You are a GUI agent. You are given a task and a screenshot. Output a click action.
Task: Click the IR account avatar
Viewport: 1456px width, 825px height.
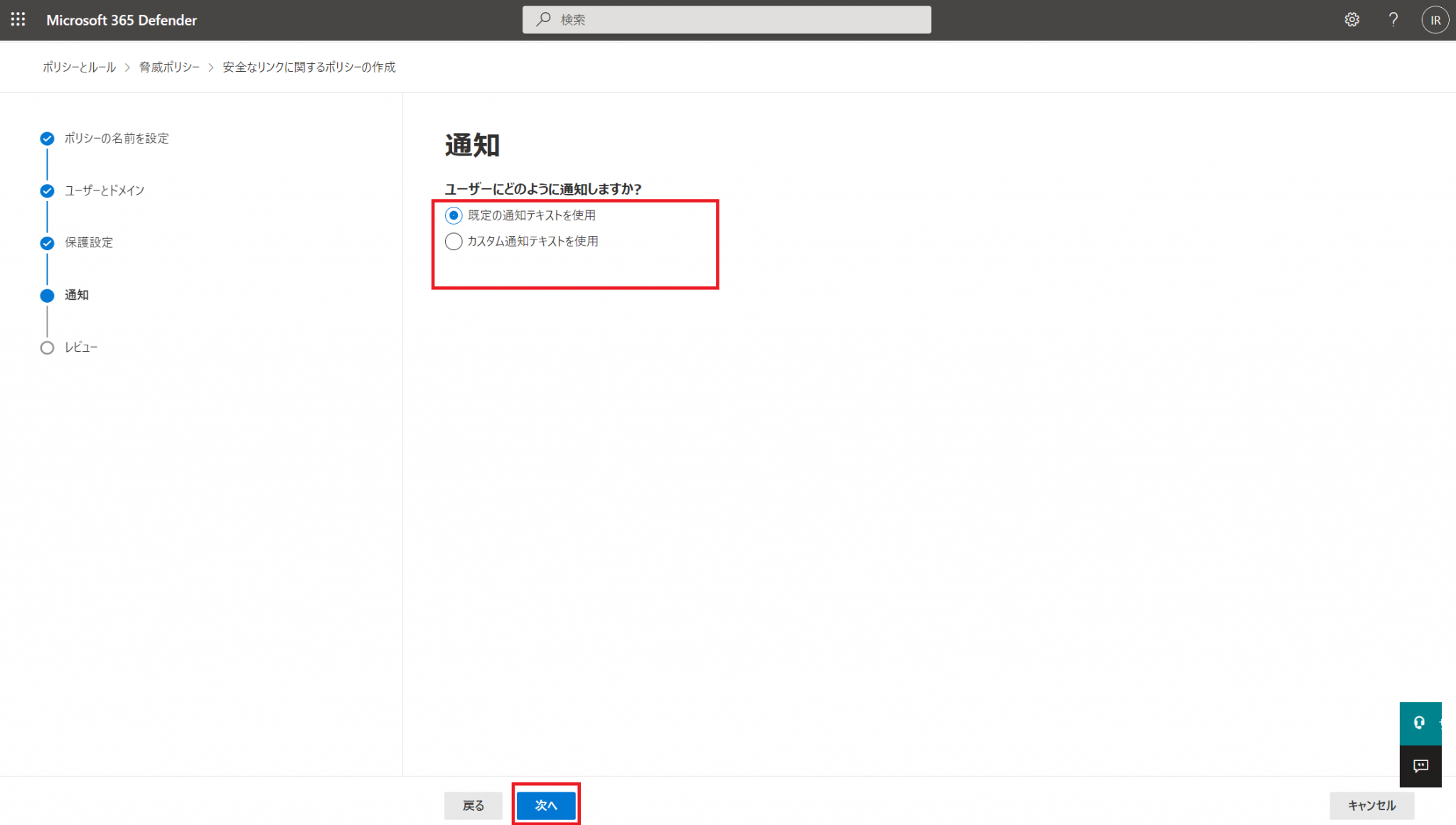pos(1435,19)
